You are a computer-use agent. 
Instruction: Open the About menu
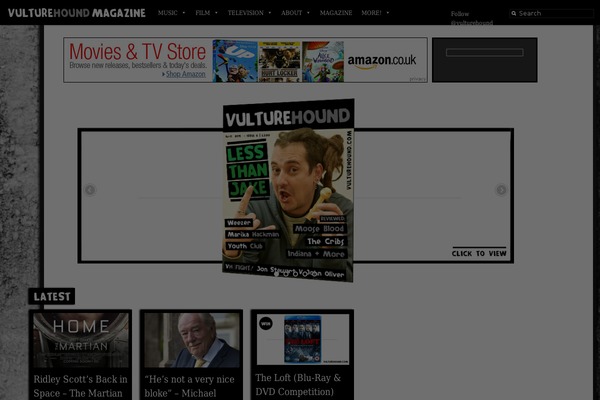coord(292,13)
